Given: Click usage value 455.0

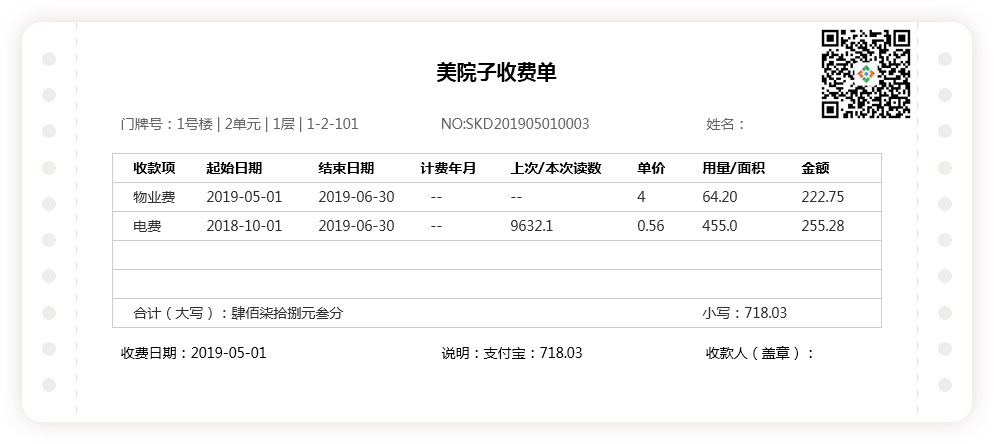Looking at the screenshot, I should (720, 226).
